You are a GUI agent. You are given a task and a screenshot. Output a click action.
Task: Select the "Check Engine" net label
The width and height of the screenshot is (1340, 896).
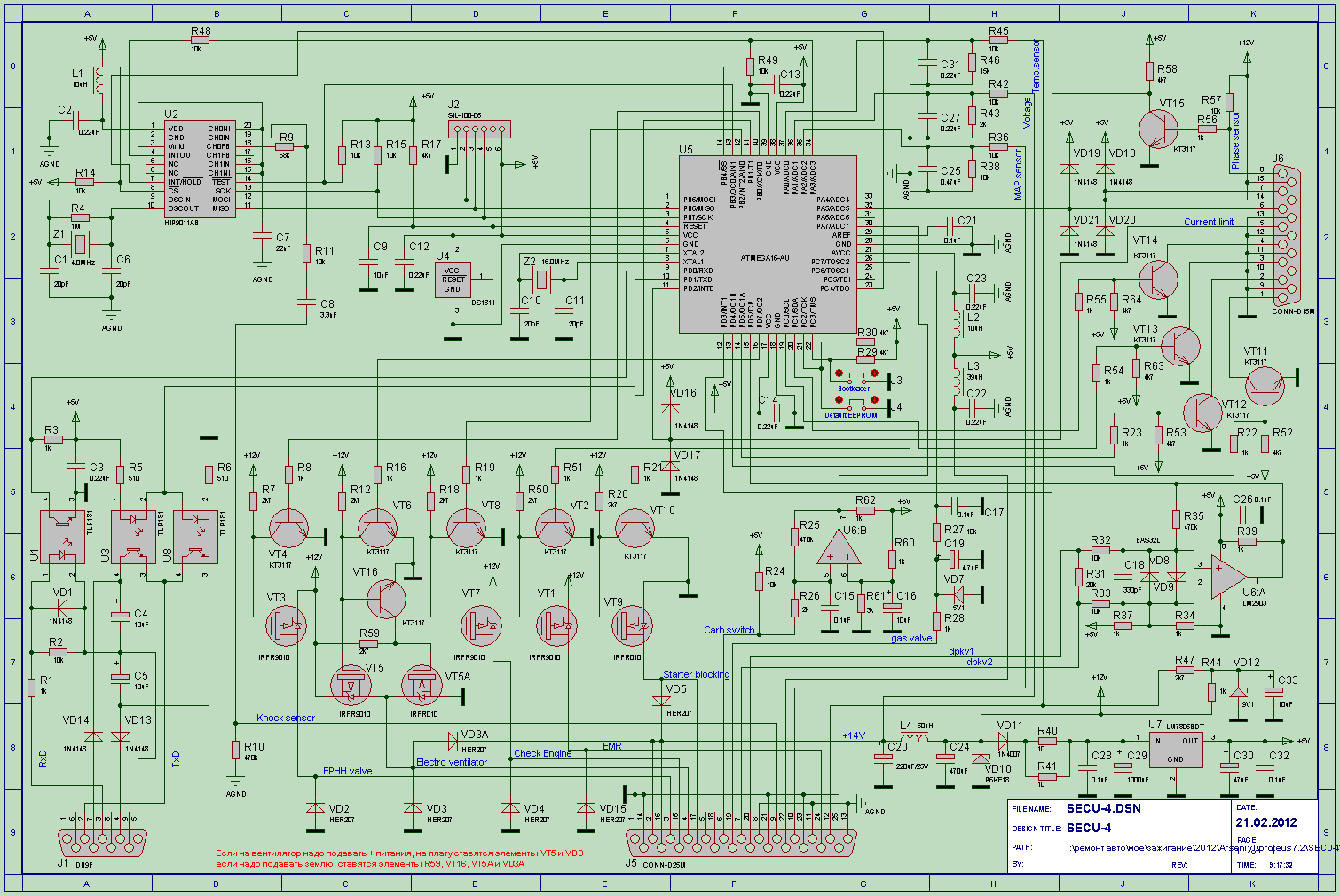[542, 753]
